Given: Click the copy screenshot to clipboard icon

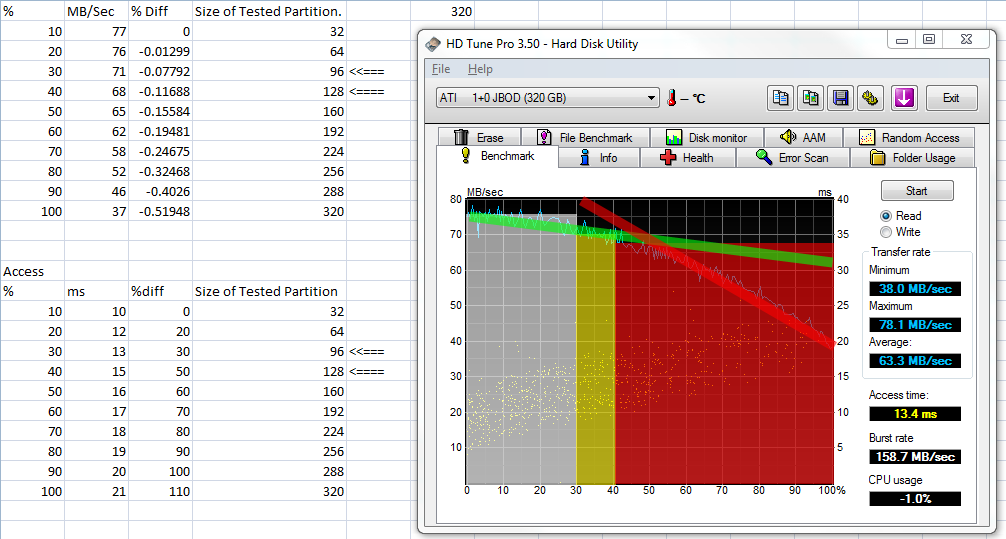Looking at the screenshot, I should pyautogui.click(x=810, y=98).
